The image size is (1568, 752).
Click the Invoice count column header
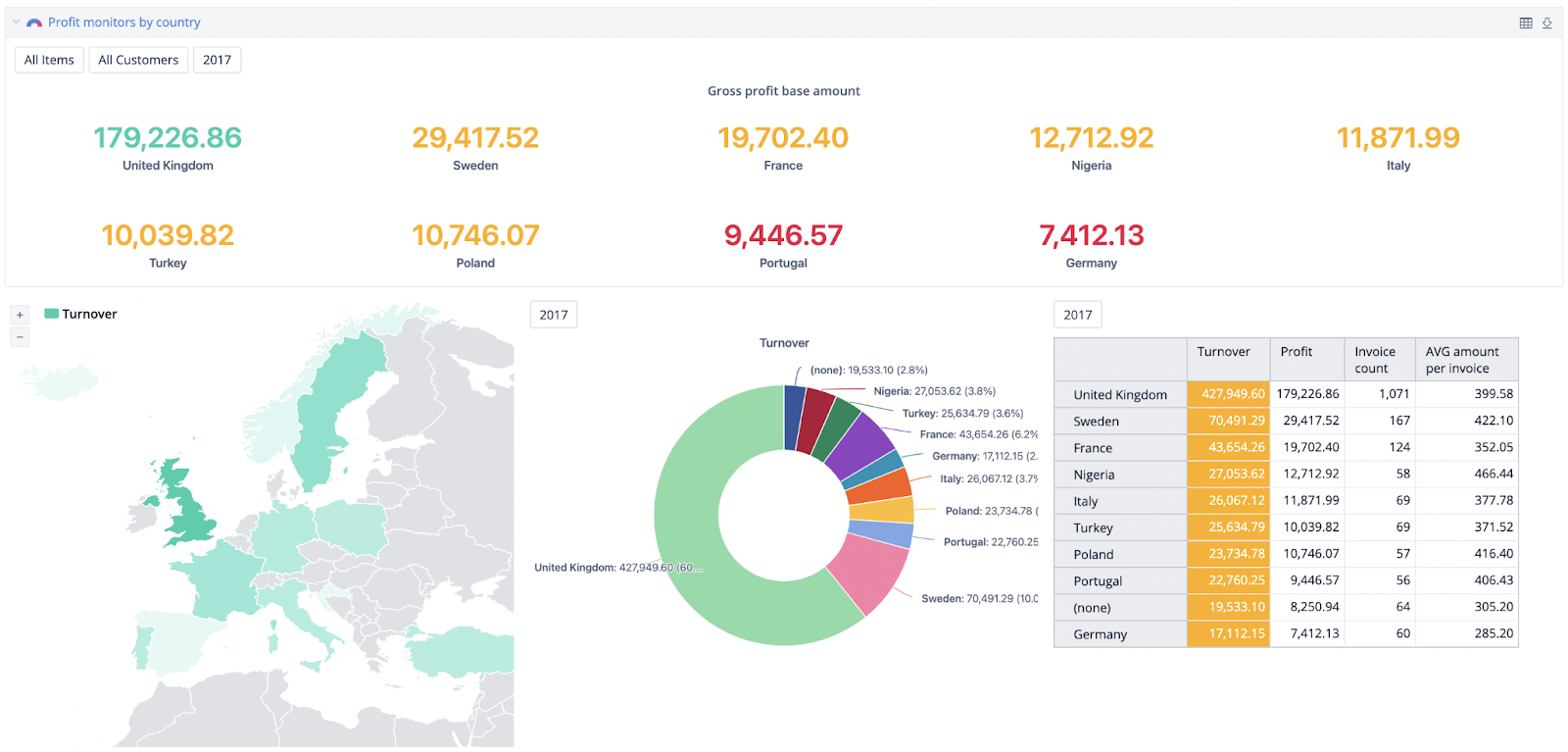click(1375, 360)
